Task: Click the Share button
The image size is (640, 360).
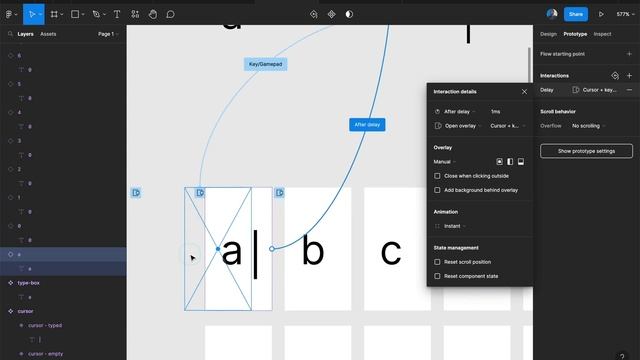Action: (576, 14)
